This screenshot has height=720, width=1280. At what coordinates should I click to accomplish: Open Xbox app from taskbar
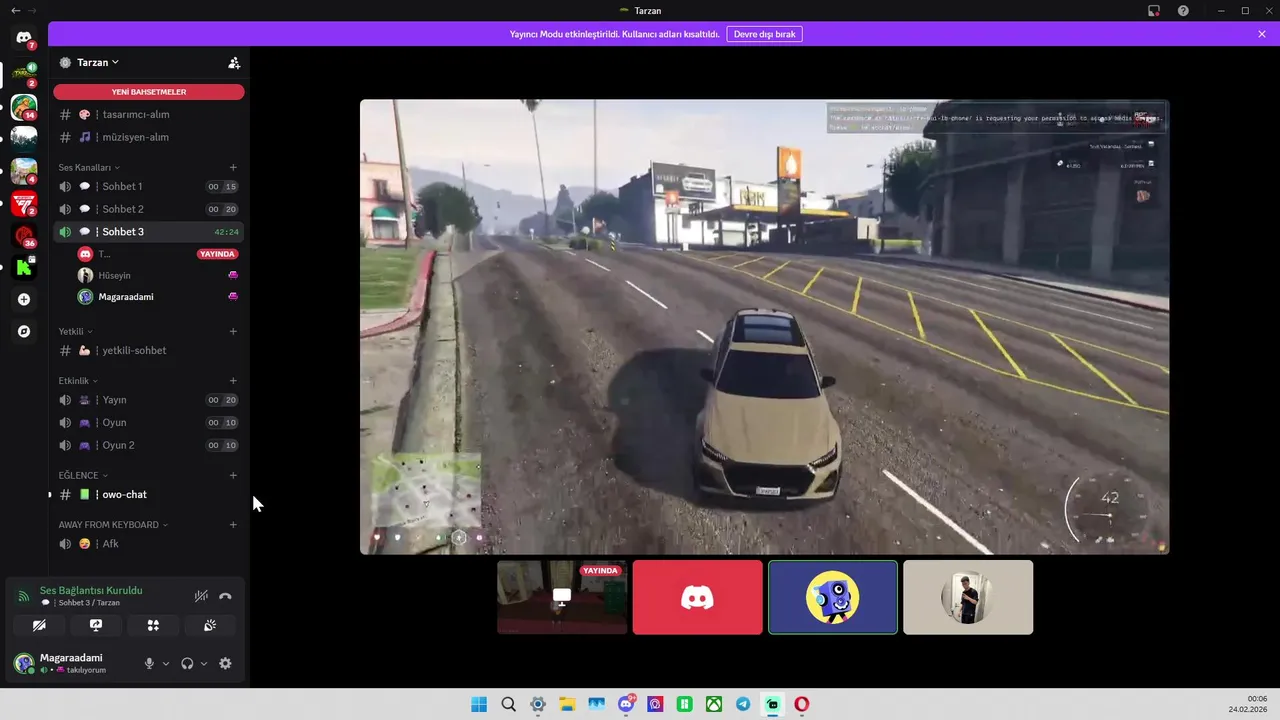click(714, 704)
